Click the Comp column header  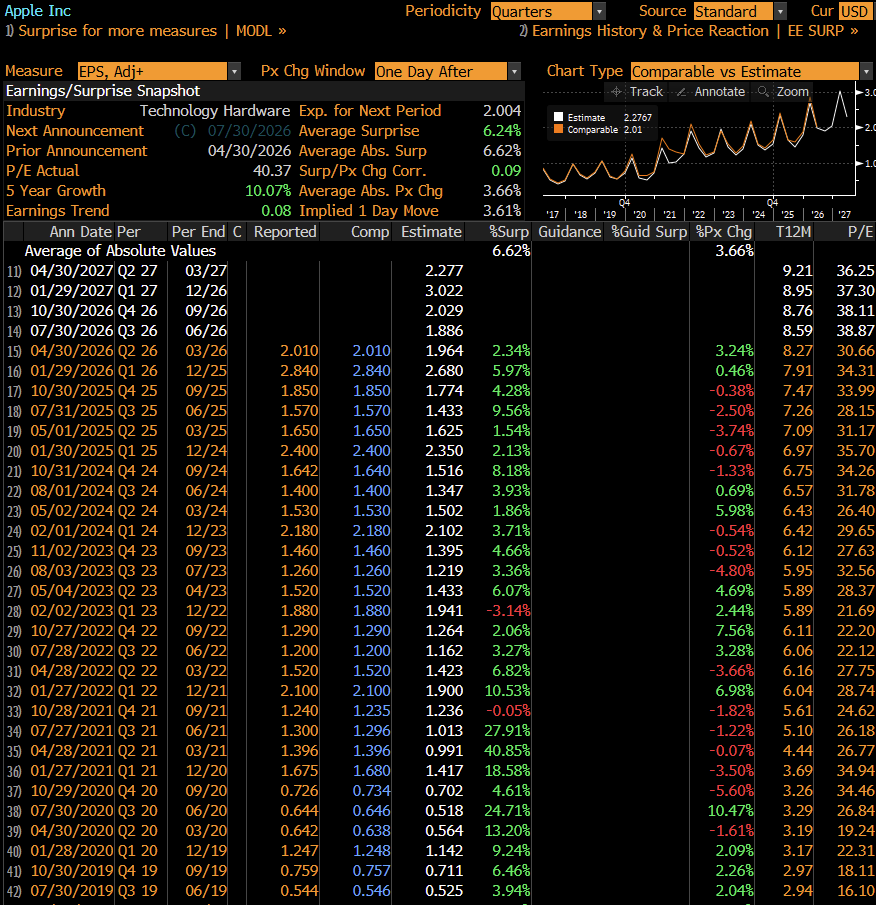coord(370,232)
